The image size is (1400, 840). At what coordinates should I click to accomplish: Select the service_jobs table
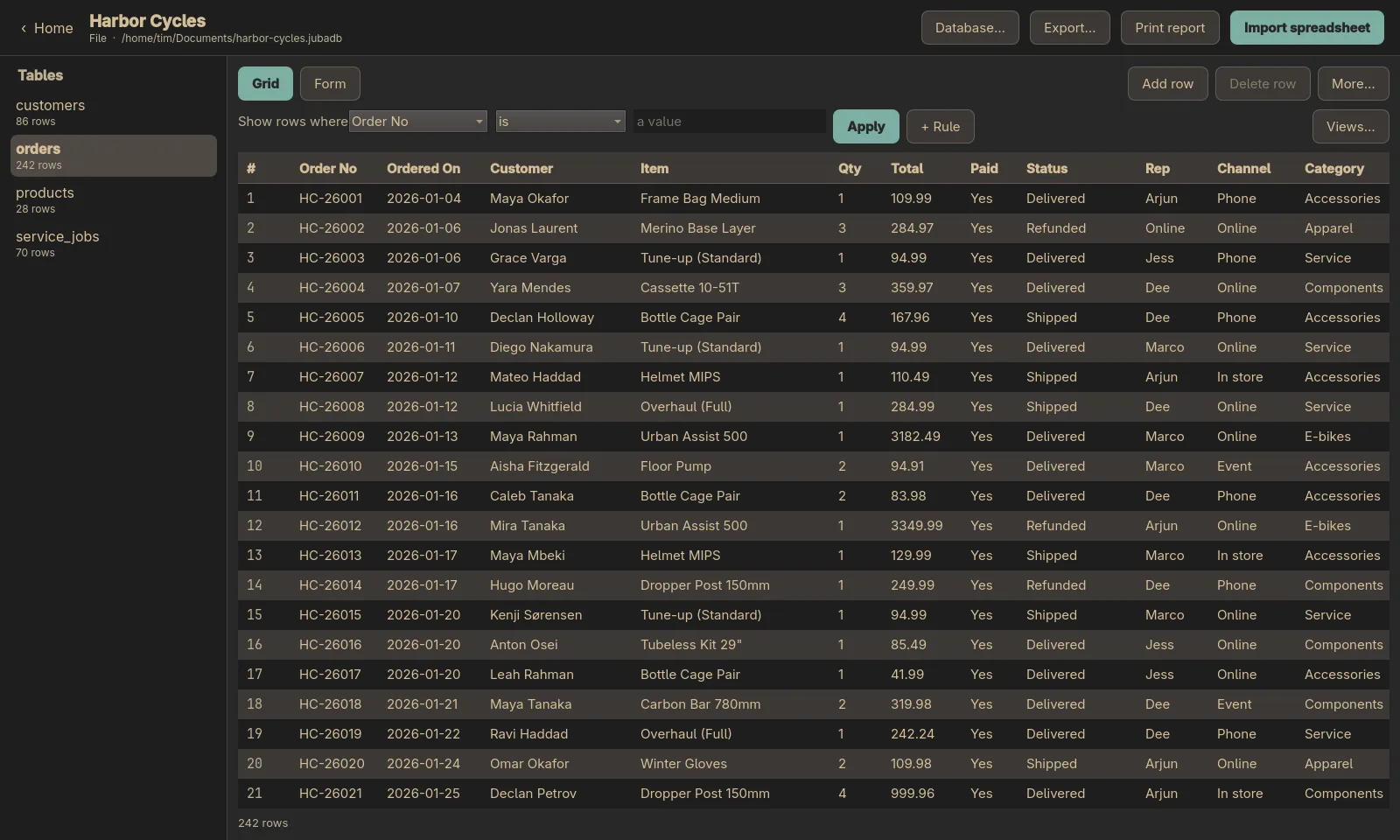click(x=114, y=243)
